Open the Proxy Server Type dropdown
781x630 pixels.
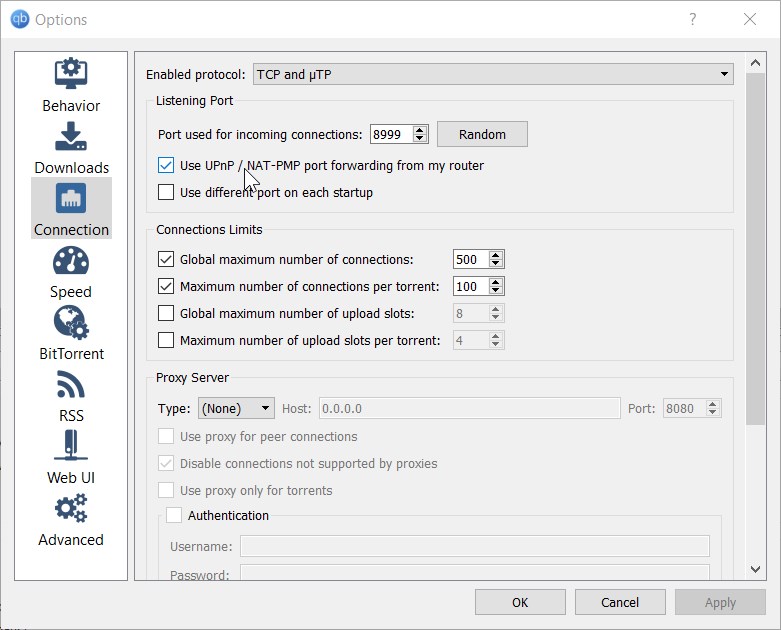click(x=236, y=408)
